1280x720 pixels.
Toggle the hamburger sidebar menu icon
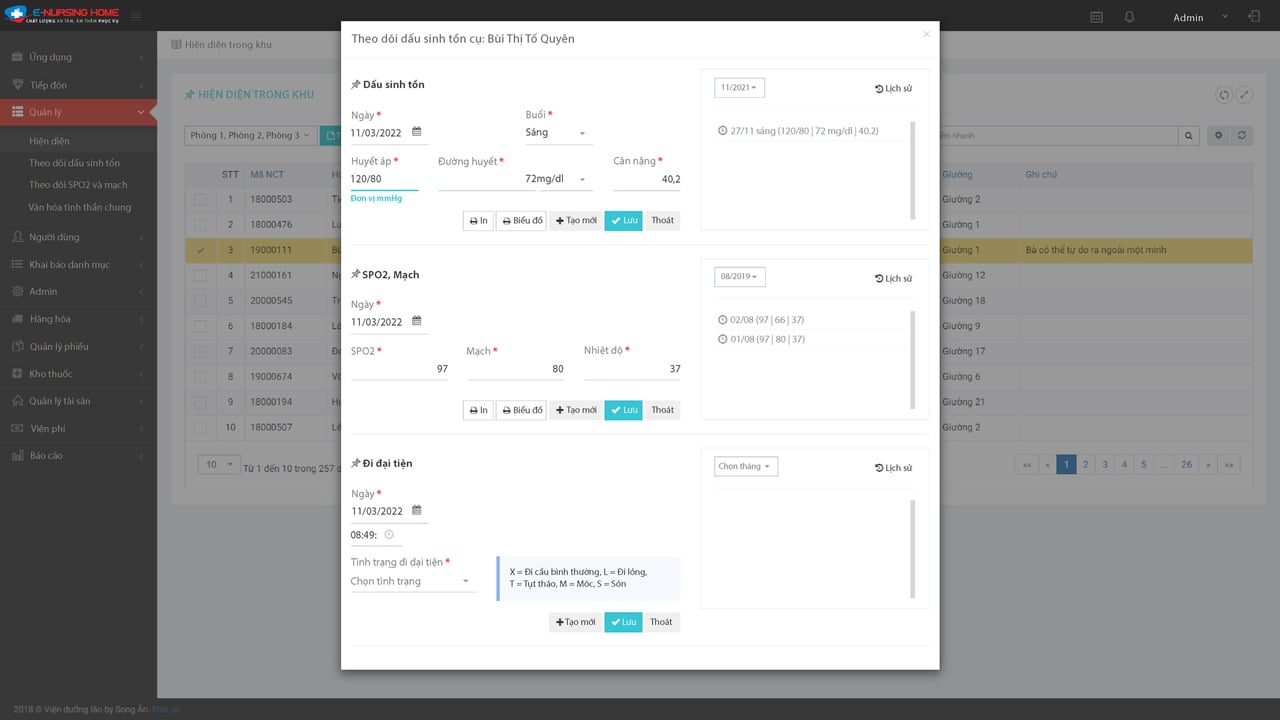click(136, 16)
